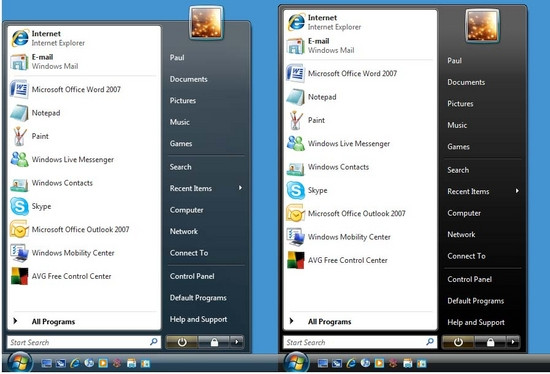This screenshot has height=374, width=550.
Task: Open Microsoft Office Outlook 2007 in the black Start menu
Action: click(x=360, y=213)
